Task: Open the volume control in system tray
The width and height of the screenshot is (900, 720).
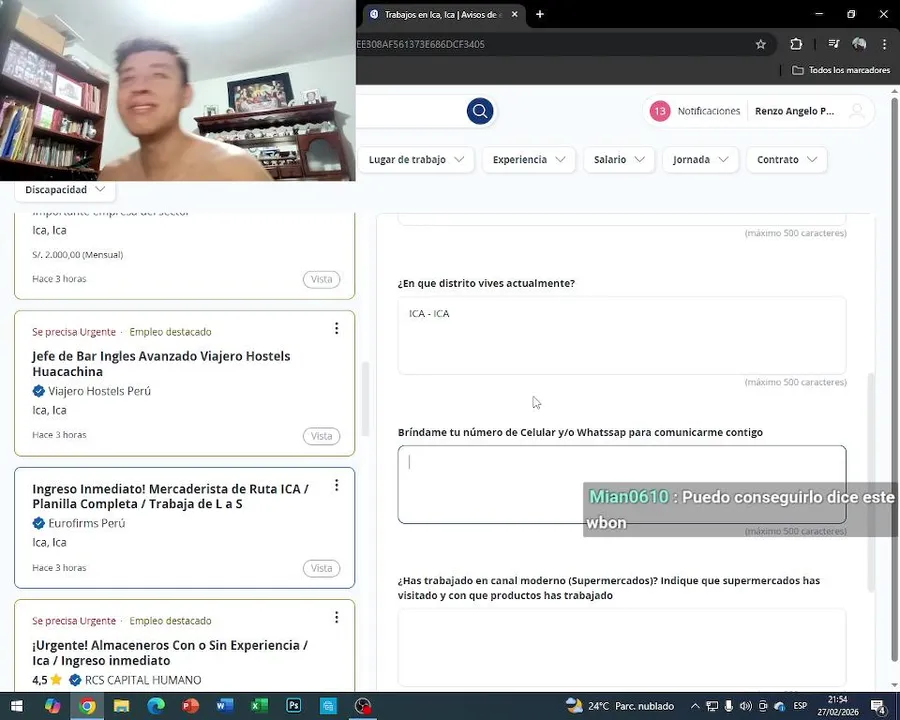Action: point(746,706)
